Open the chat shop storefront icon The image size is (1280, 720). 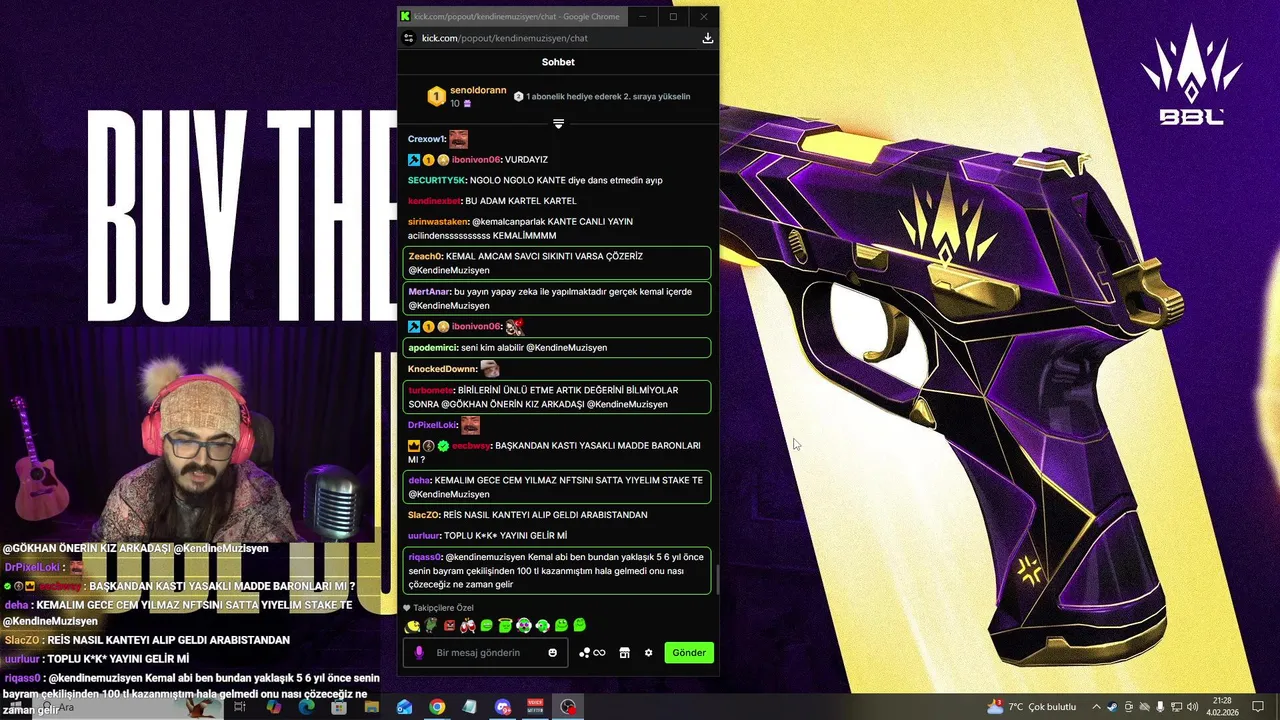(624, 653)
